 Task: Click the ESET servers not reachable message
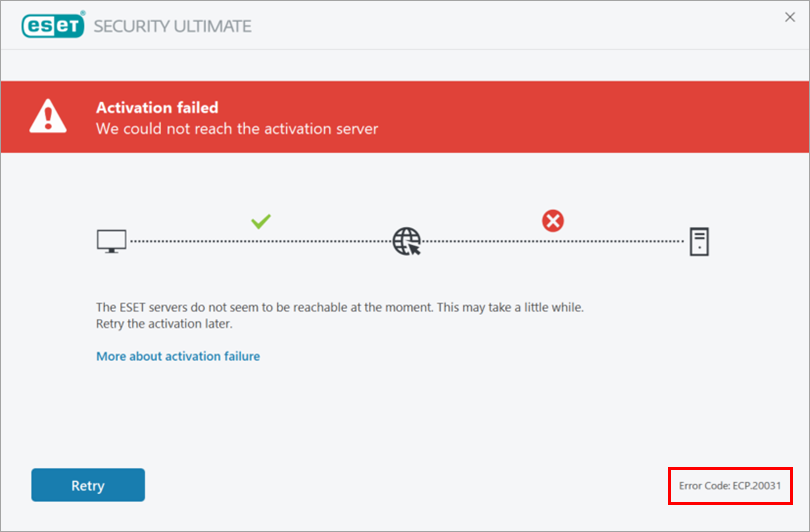click(340, 307)
